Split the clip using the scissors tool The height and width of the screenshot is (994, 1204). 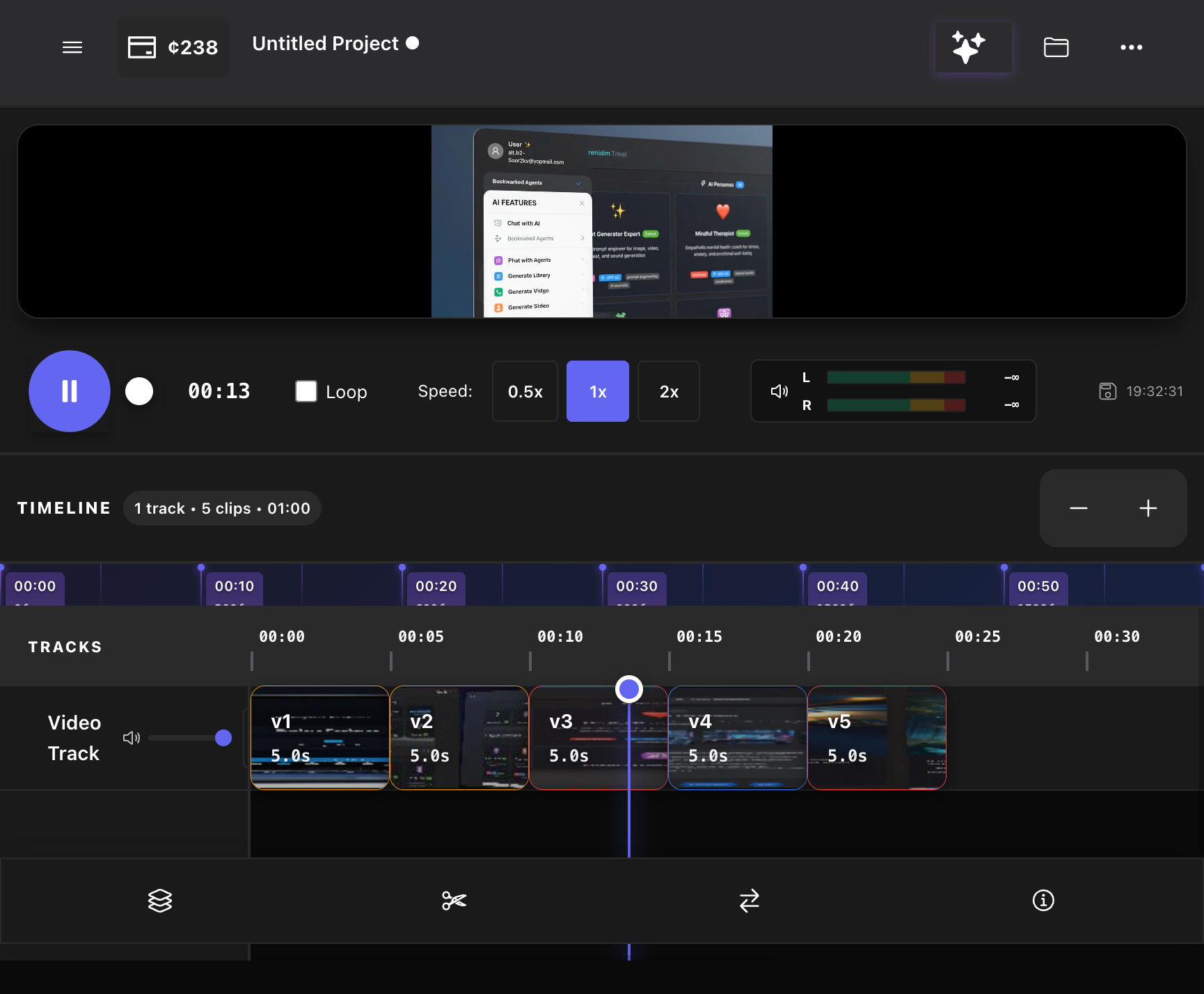coord(453,901)
